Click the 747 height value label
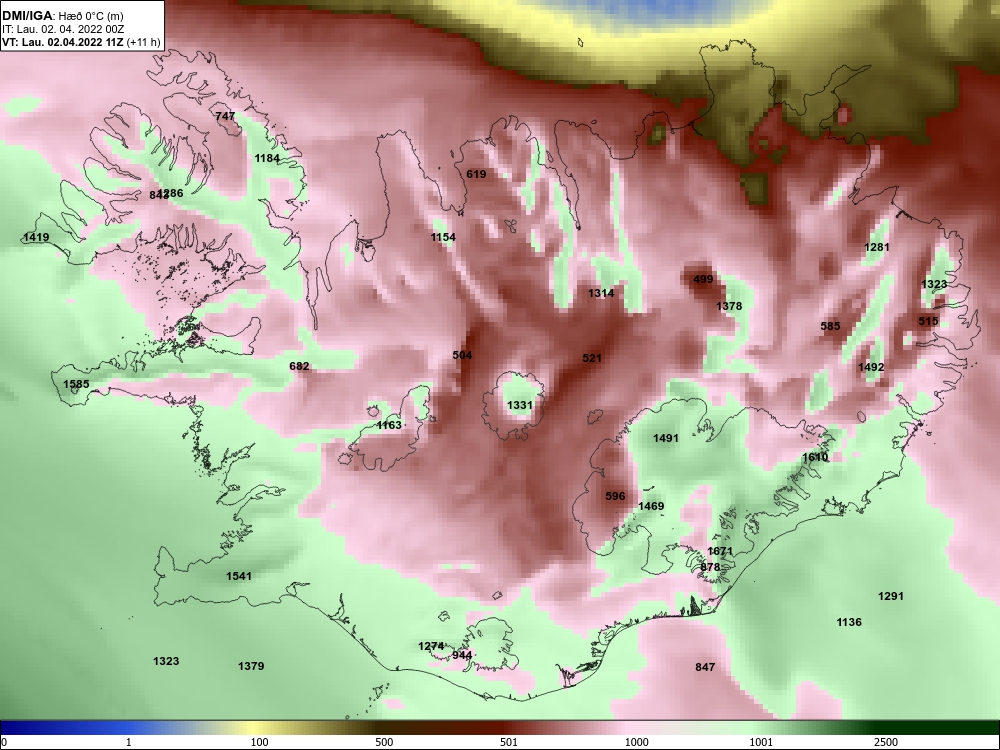 tap(225, 117)
